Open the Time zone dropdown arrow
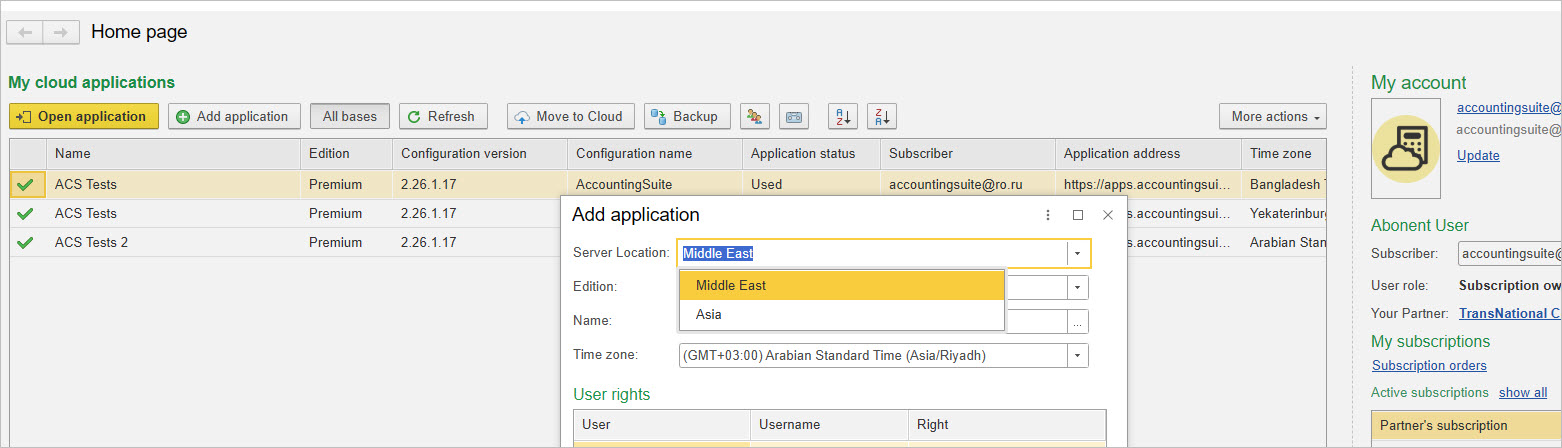Viewport: 1562px width, 448px height. tap(1077, 355)
